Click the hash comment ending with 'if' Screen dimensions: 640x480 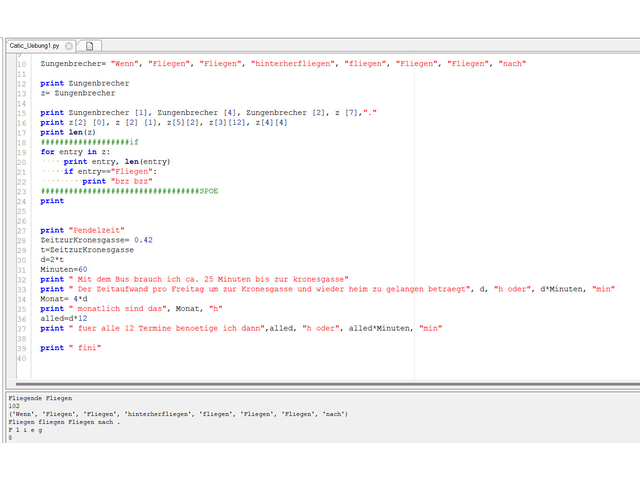point(89,142)
